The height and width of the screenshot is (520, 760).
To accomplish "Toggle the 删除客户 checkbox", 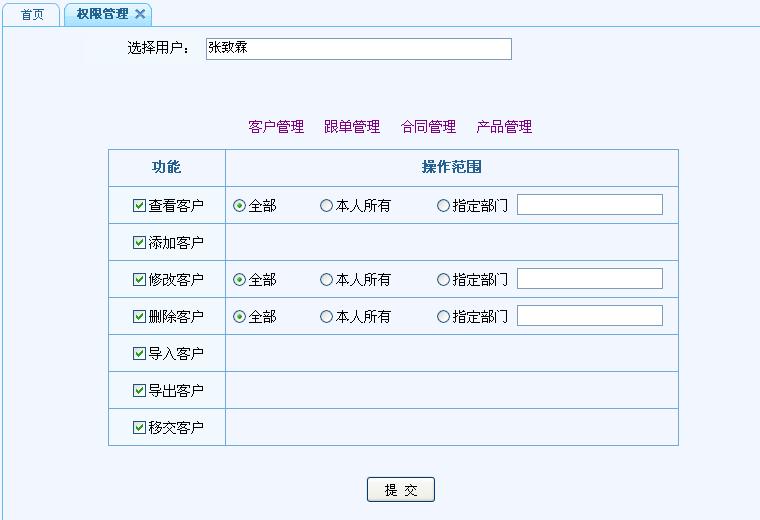I will [x=139, y=317].
